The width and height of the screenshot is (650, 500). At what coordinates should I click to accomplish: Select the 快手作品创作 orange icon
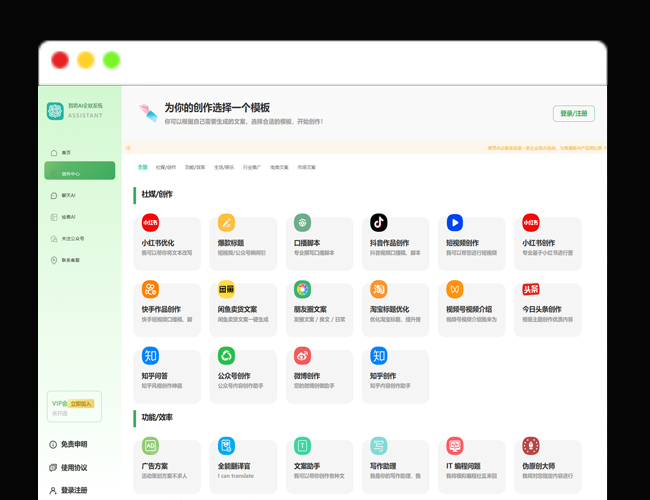150,289
